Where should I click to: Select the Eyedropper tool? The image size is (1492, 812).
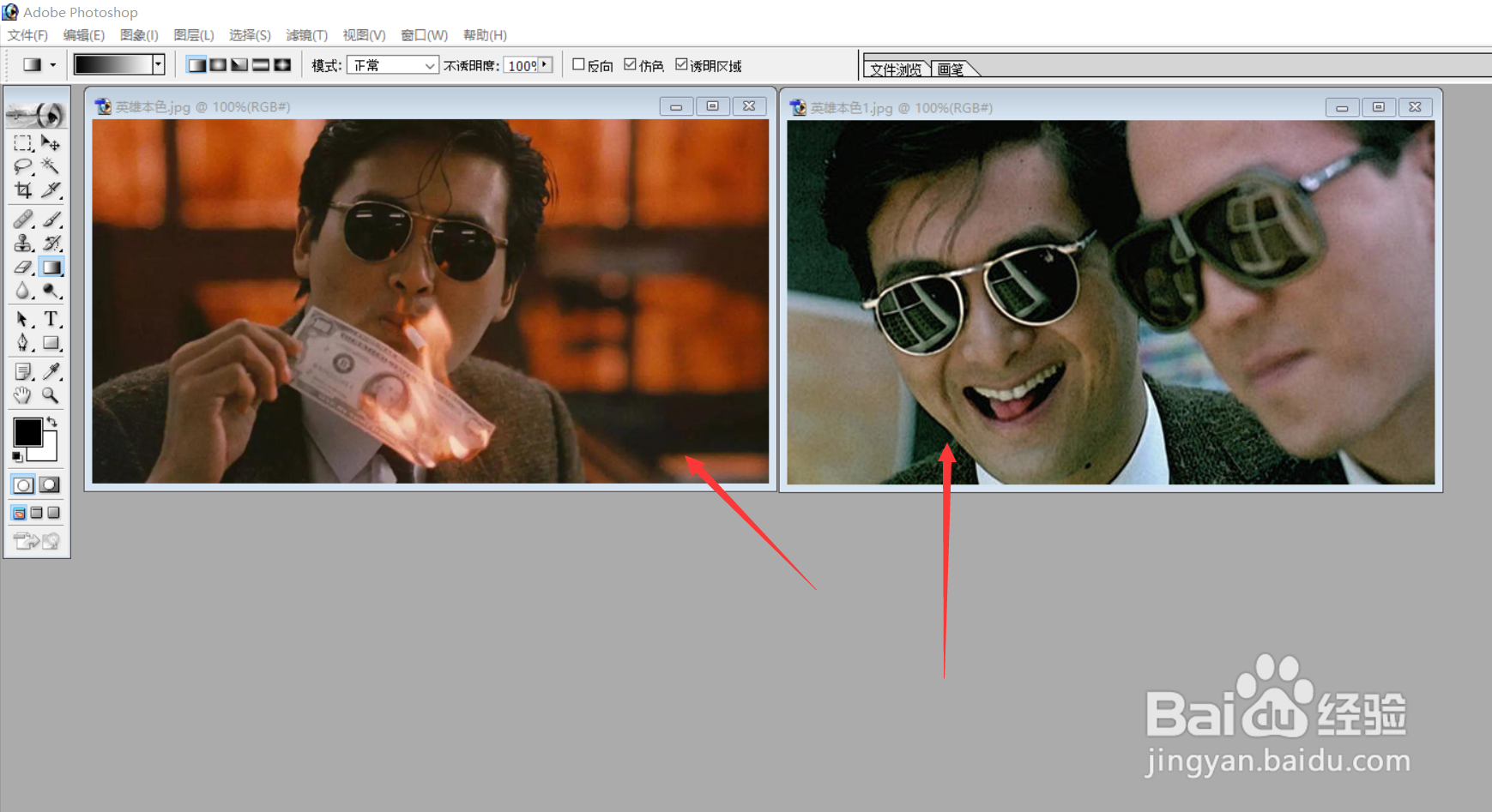[51, 371]
